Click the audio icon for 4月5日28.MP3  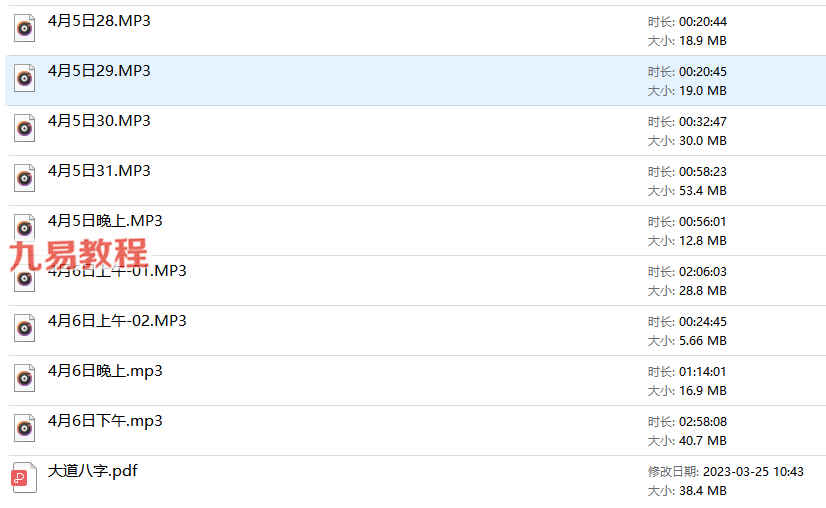click(x=24, y=28)
